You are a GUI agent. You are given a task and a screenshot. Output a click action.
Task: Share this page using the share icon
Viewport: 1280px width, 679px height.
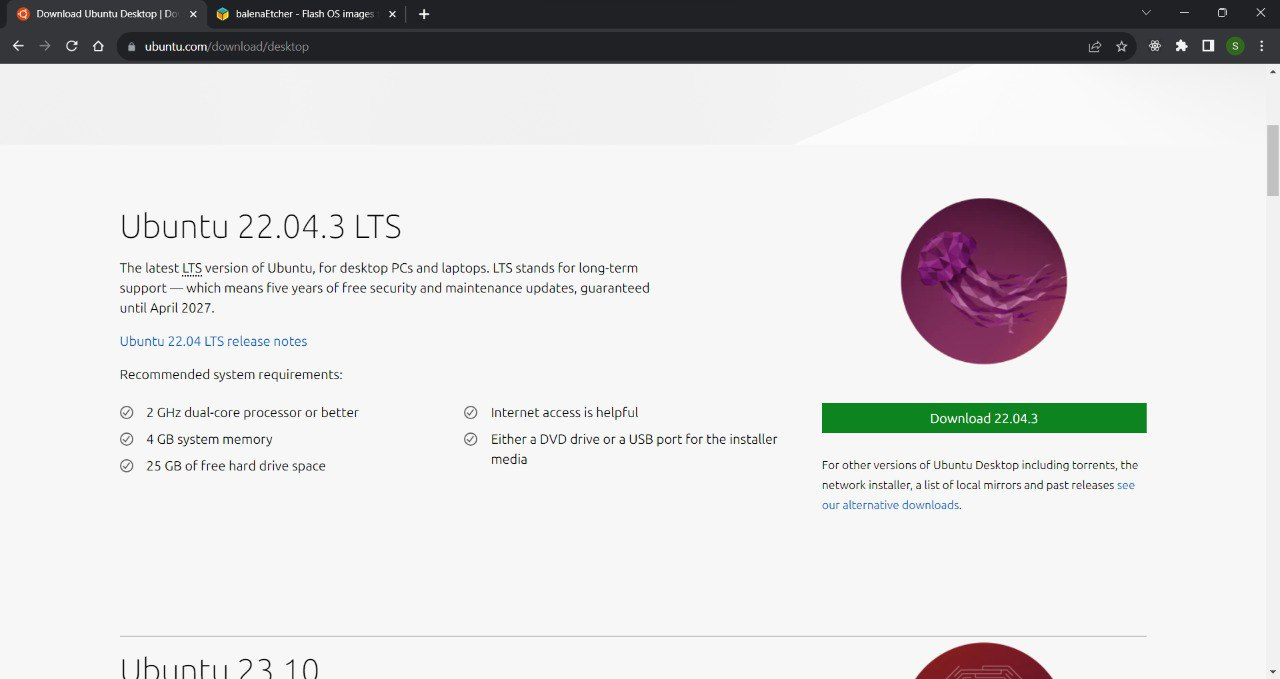coord(1095,46)
